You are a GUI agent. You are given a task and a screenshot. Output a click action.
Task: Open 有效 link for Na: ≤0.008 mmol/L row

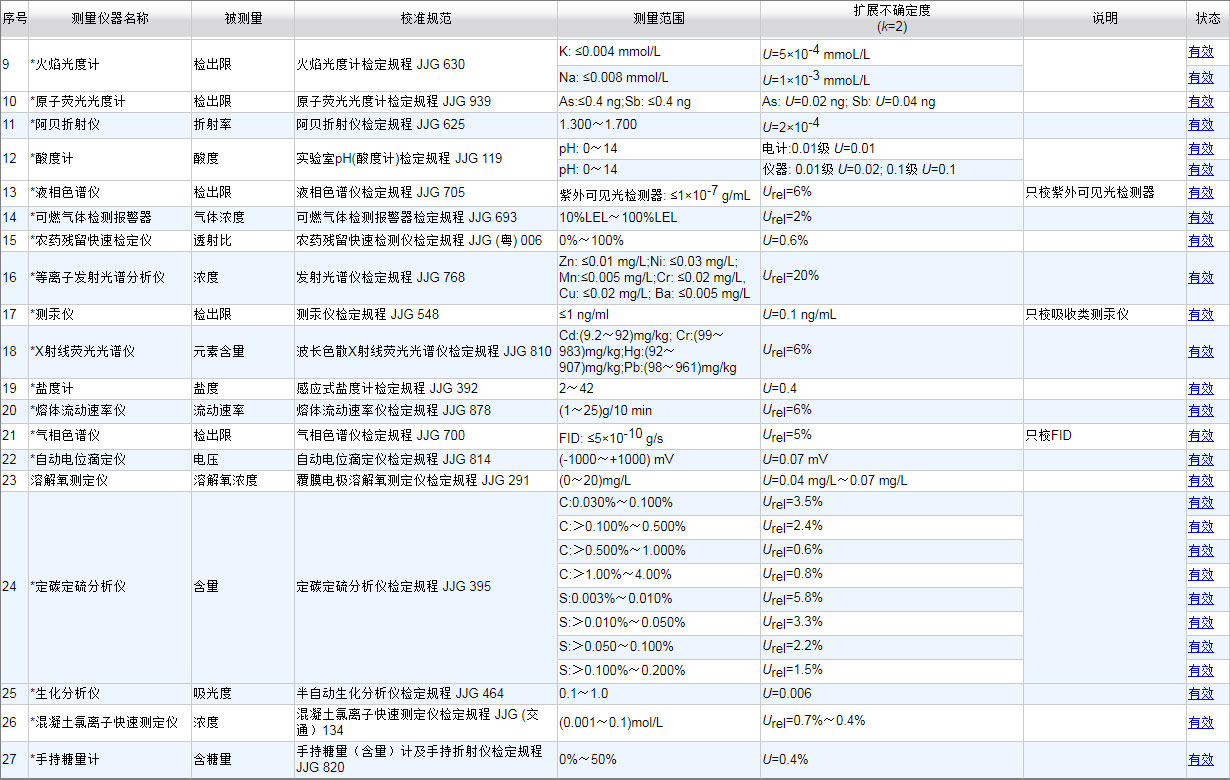coord(1201,77)
